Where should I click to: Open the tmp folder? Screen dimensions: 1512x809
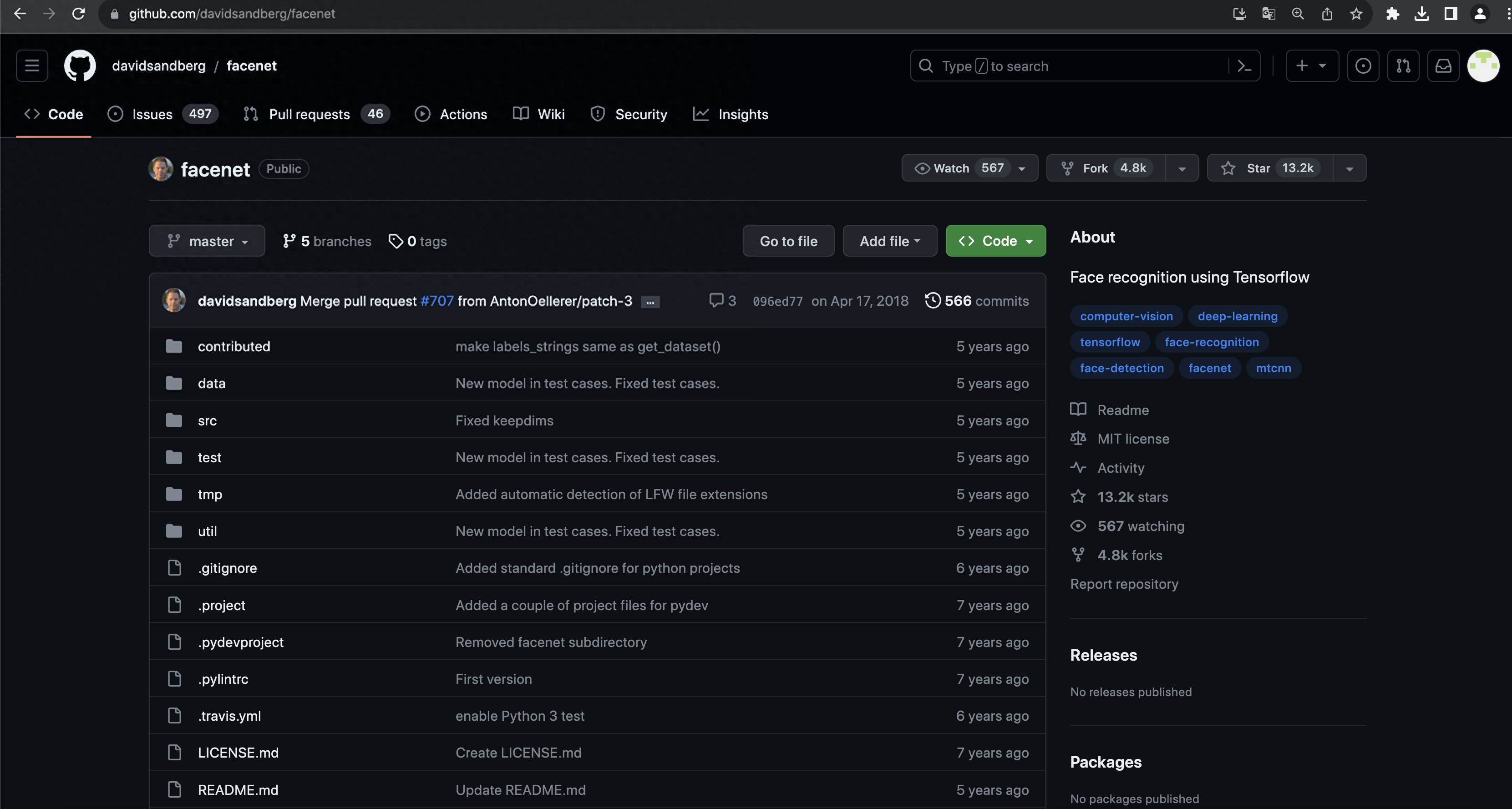209,494
